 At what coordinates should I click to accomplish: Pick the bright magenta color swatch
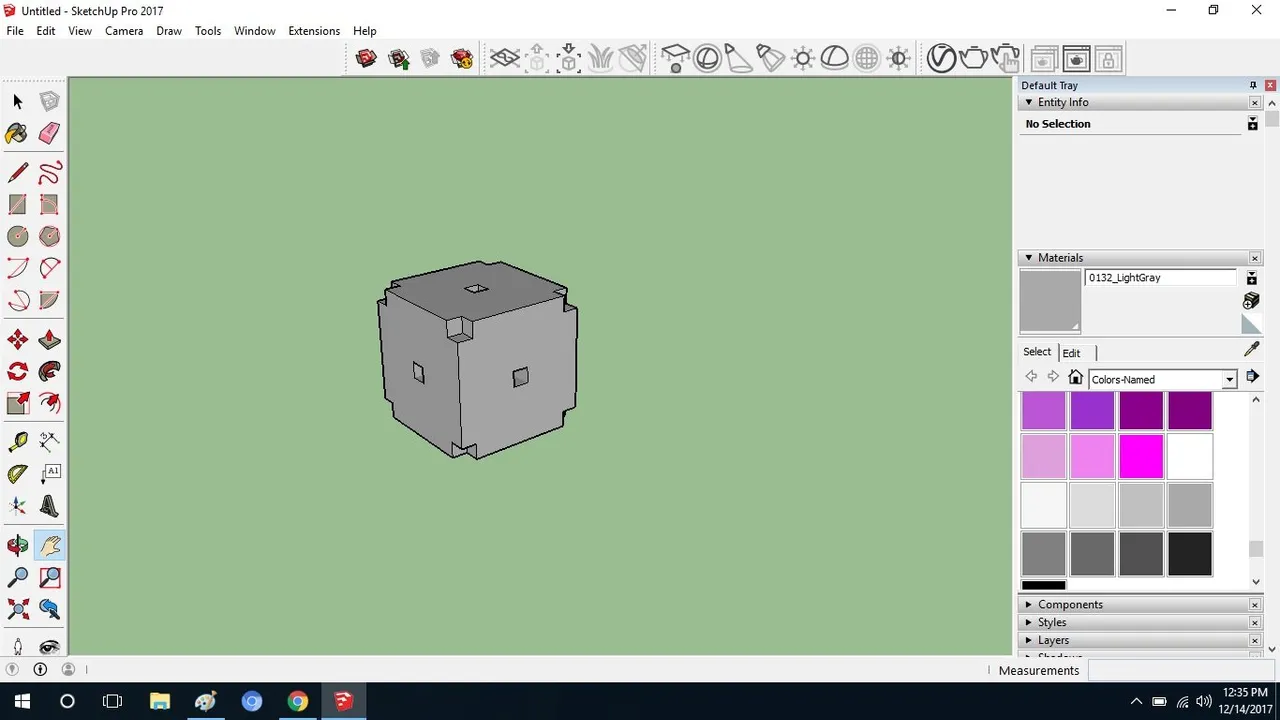[1141, 457]
